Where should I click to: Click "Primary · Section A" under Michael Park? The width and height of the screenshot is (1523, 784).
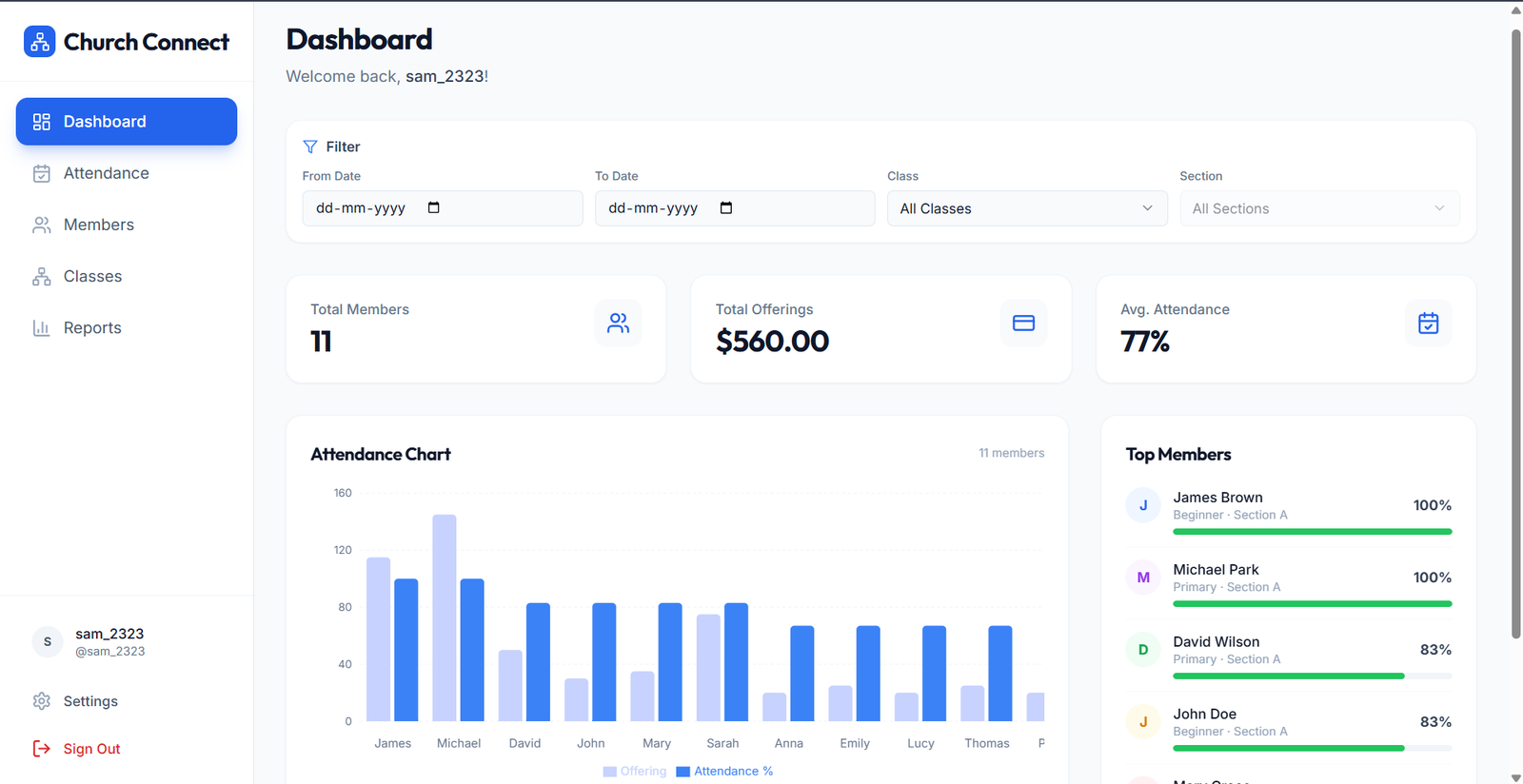(1226, 587)
